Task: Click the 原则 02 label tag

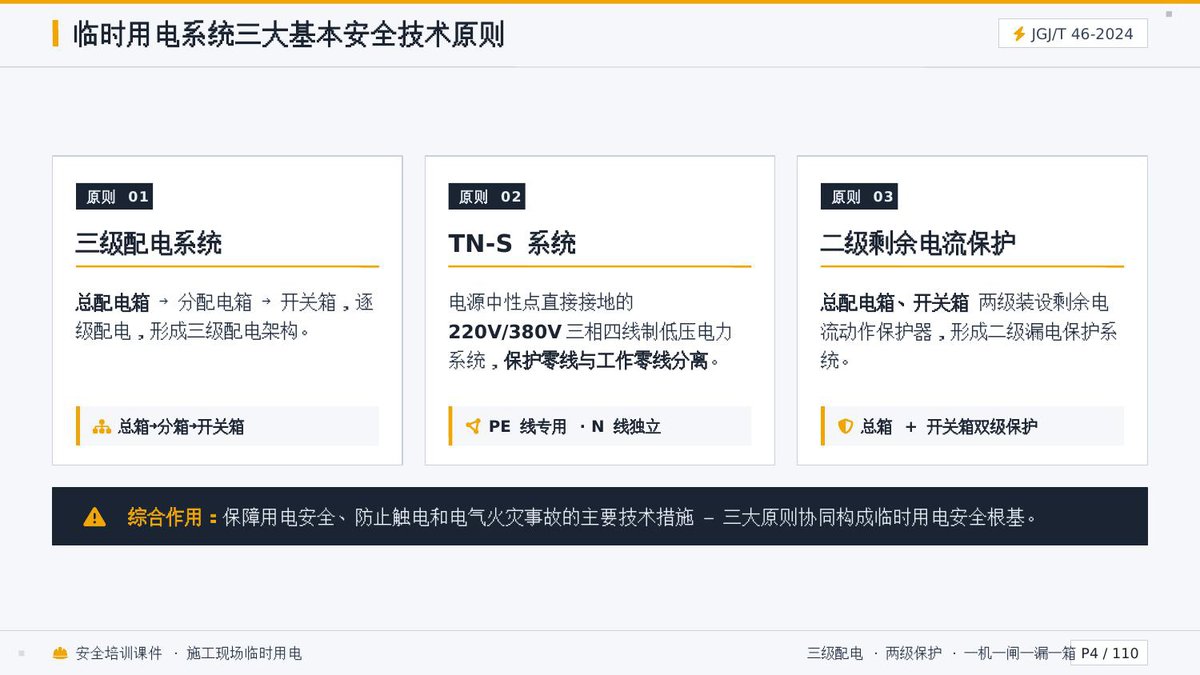Action: (487, 197)
